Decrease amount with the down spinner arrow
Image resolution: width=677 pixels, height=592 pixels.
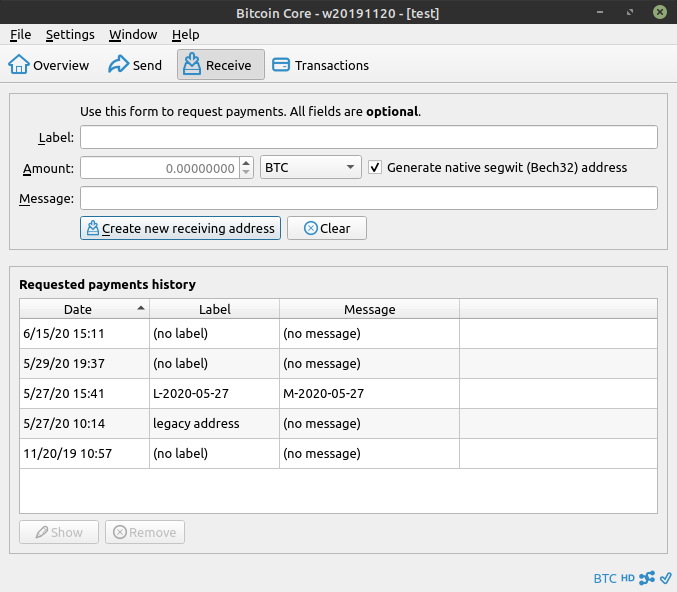[x=246, y=172]
